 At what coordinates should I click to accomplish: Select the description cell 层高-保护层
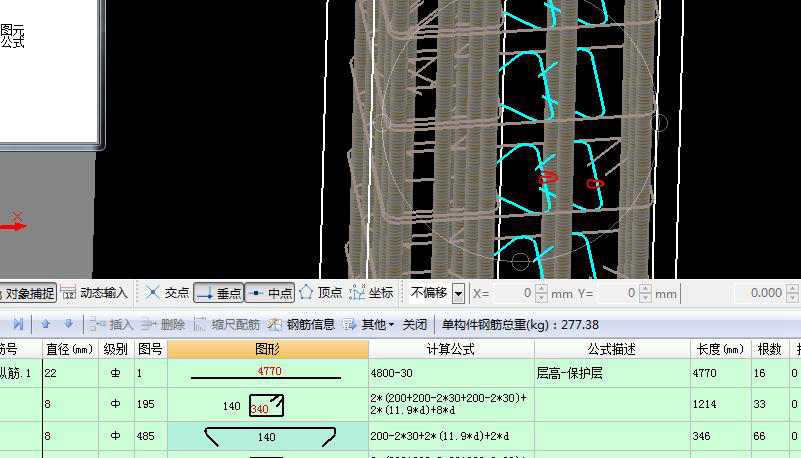(x=612, y=373)
